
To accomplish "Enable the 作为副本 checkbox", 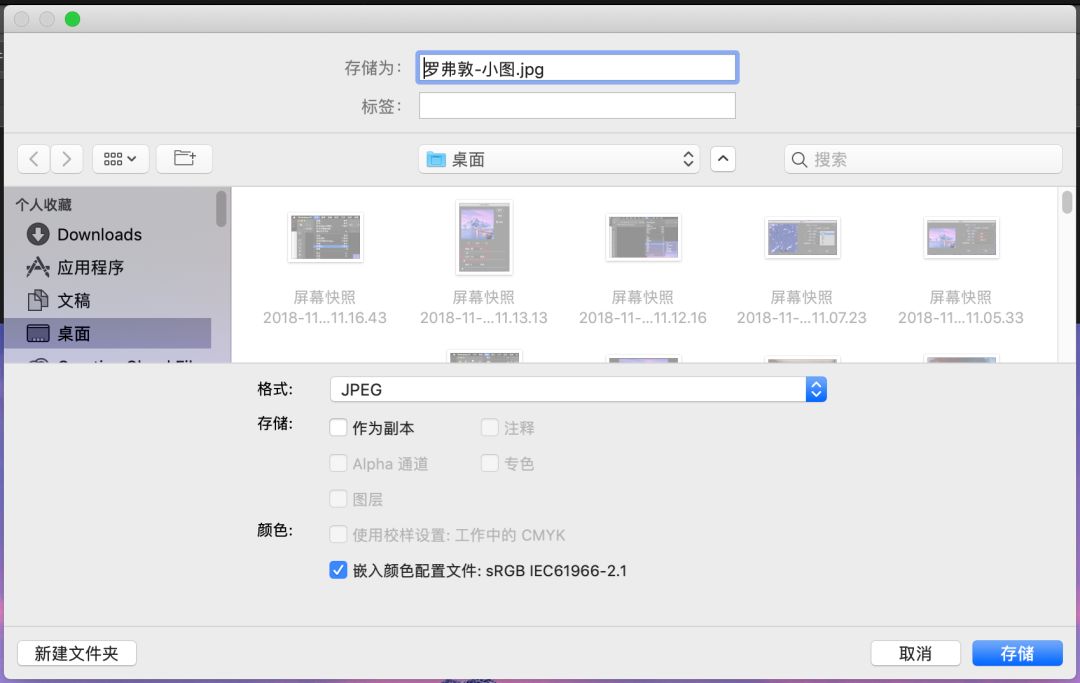I will coord(338,427).
